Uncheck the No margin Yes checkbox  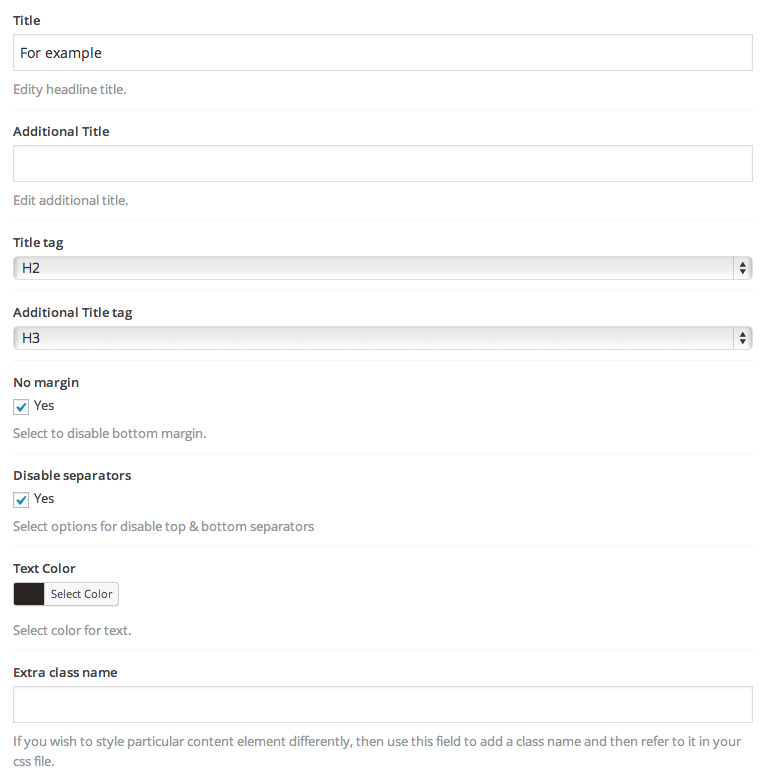point(21,406)
